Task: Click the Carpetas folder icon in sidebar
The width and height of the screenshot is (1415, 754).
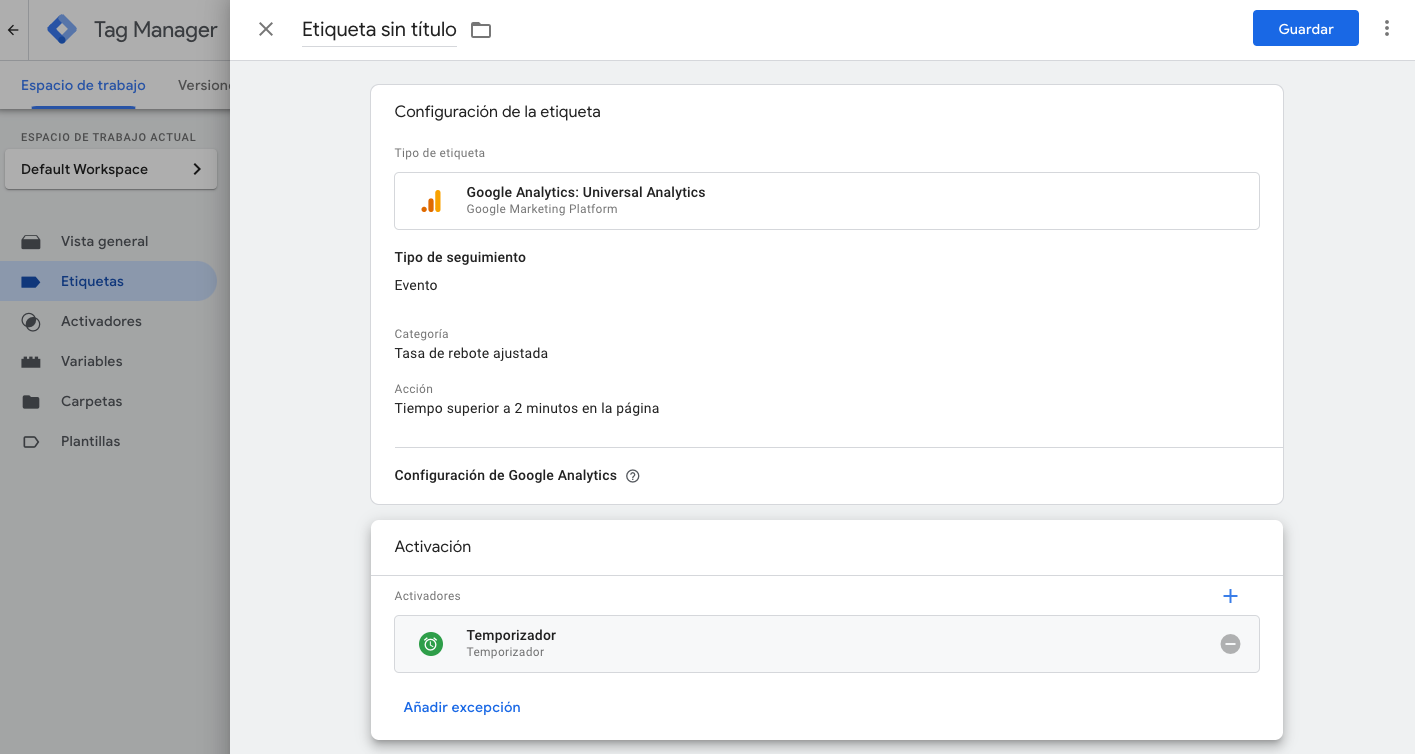Action: pyautogui.click(x=31, y=402)
